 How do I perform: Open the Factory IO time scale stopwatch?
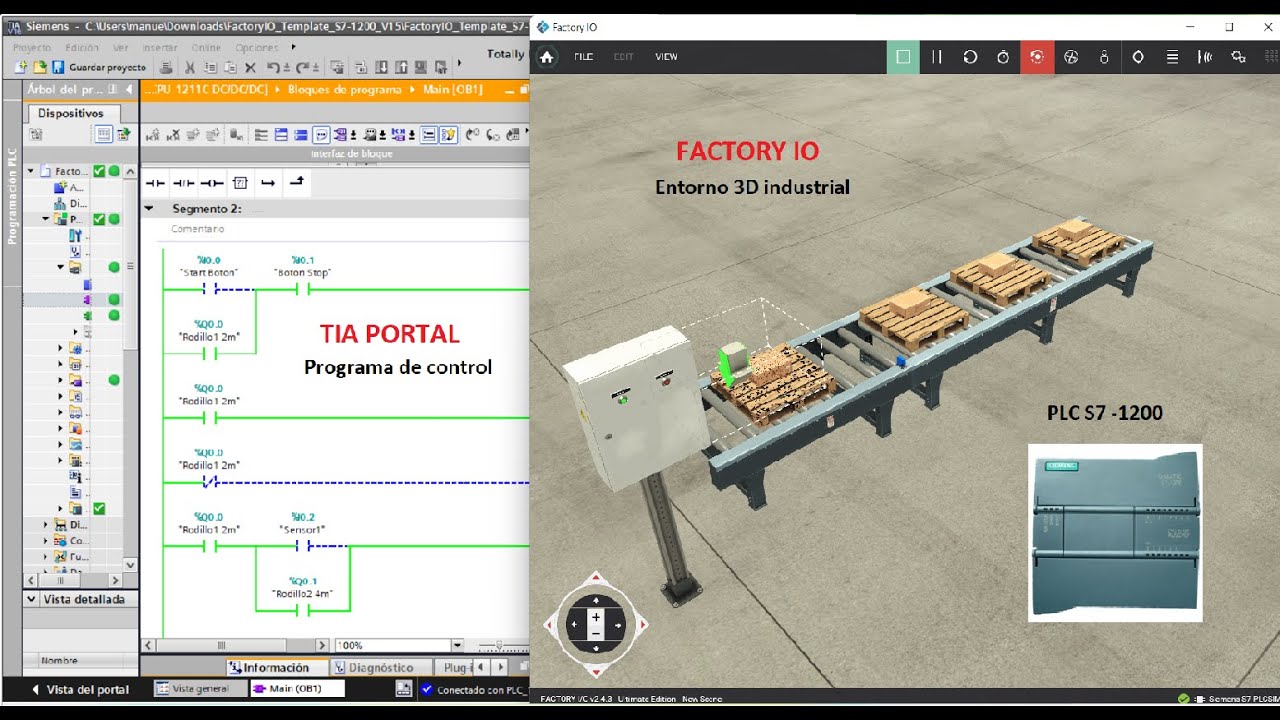click(x=1003, y=57)
